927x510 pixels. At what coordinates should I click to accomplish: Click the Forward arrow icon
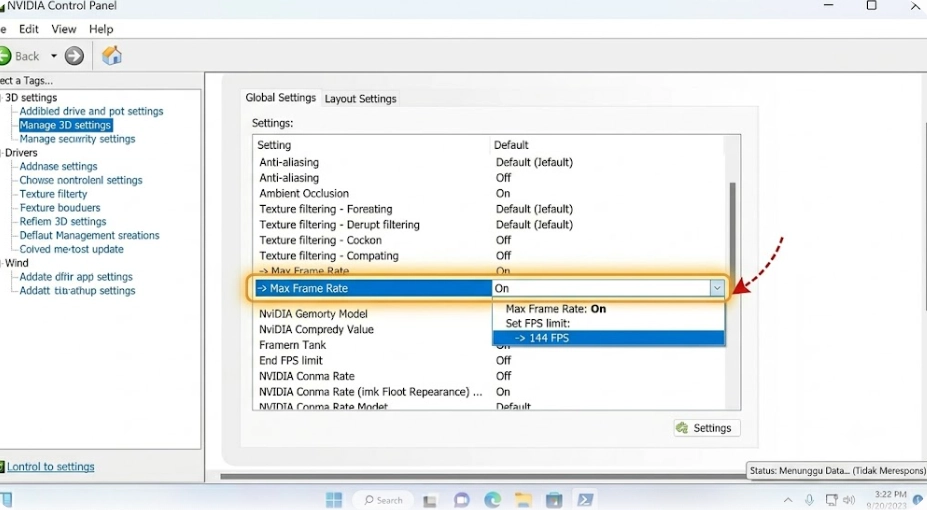74,56
